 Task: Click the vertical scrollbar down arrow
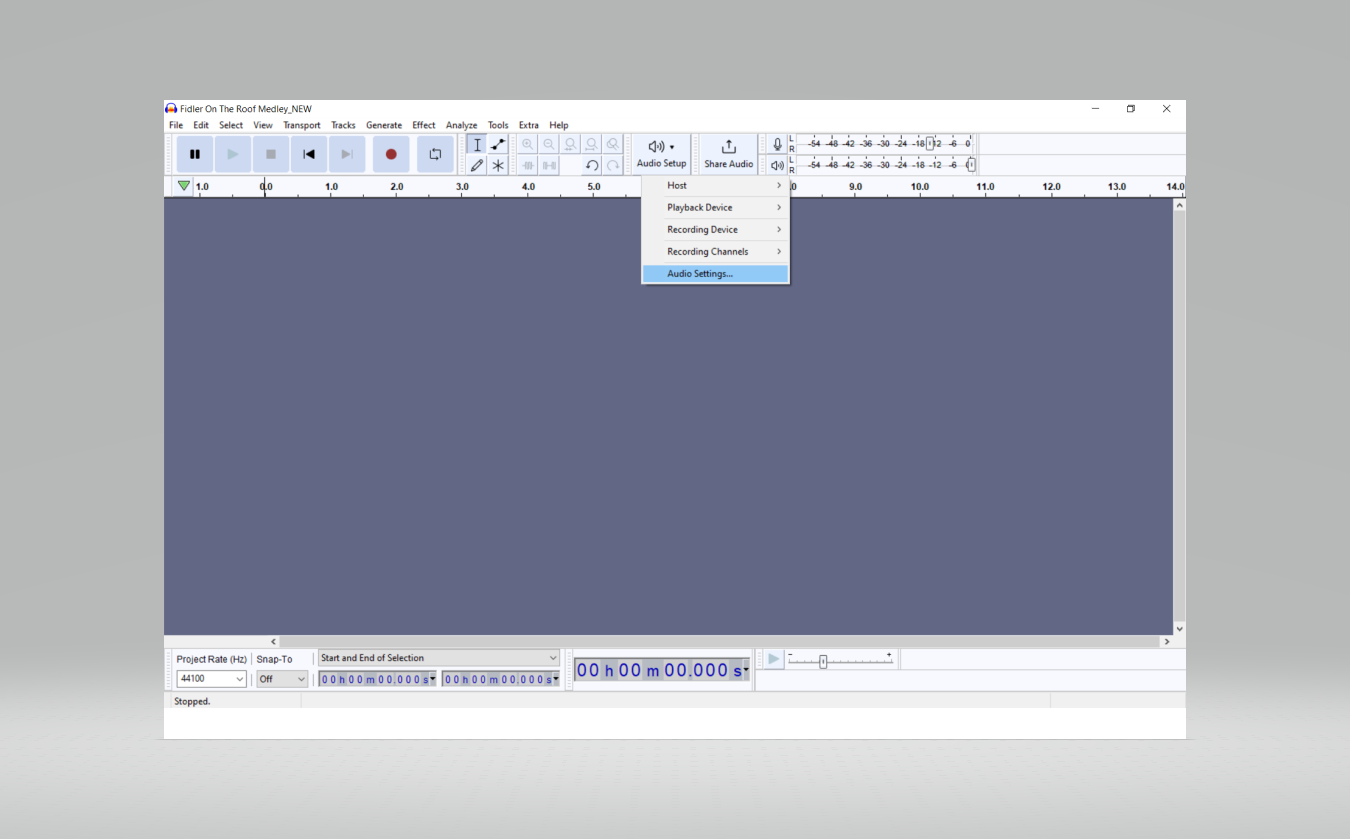pyautogui.click(x=1179, y=629)
